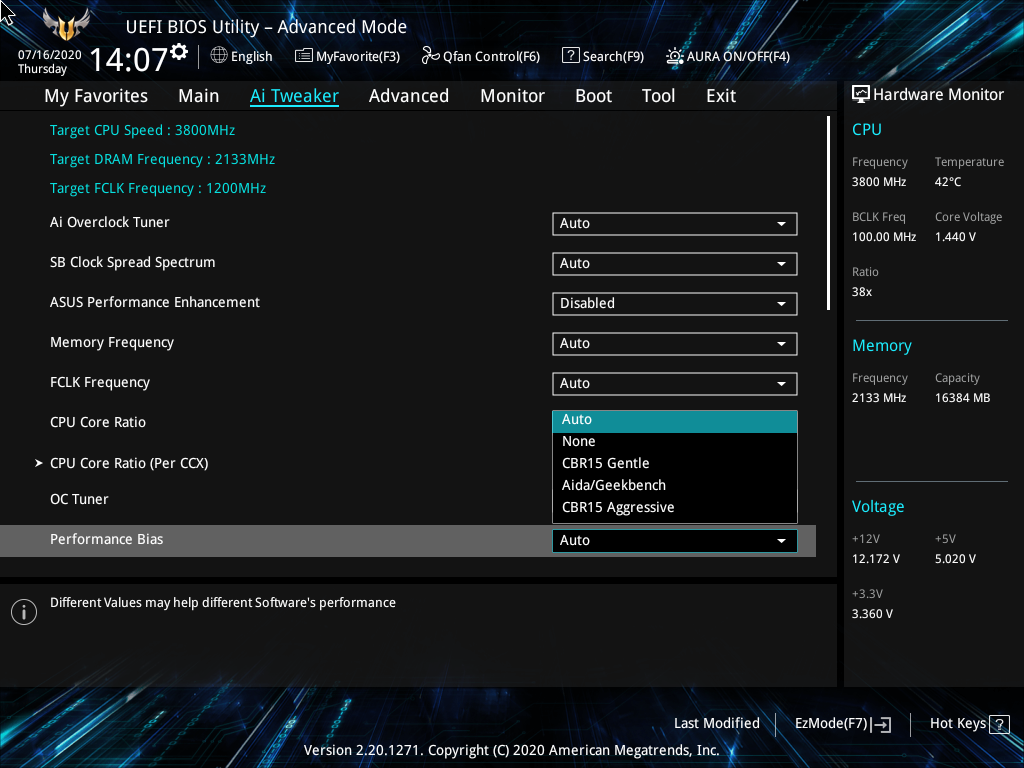1024x768 pixels.
Task: Click EzMode(F7) label
Action: [x=831, y=724]
